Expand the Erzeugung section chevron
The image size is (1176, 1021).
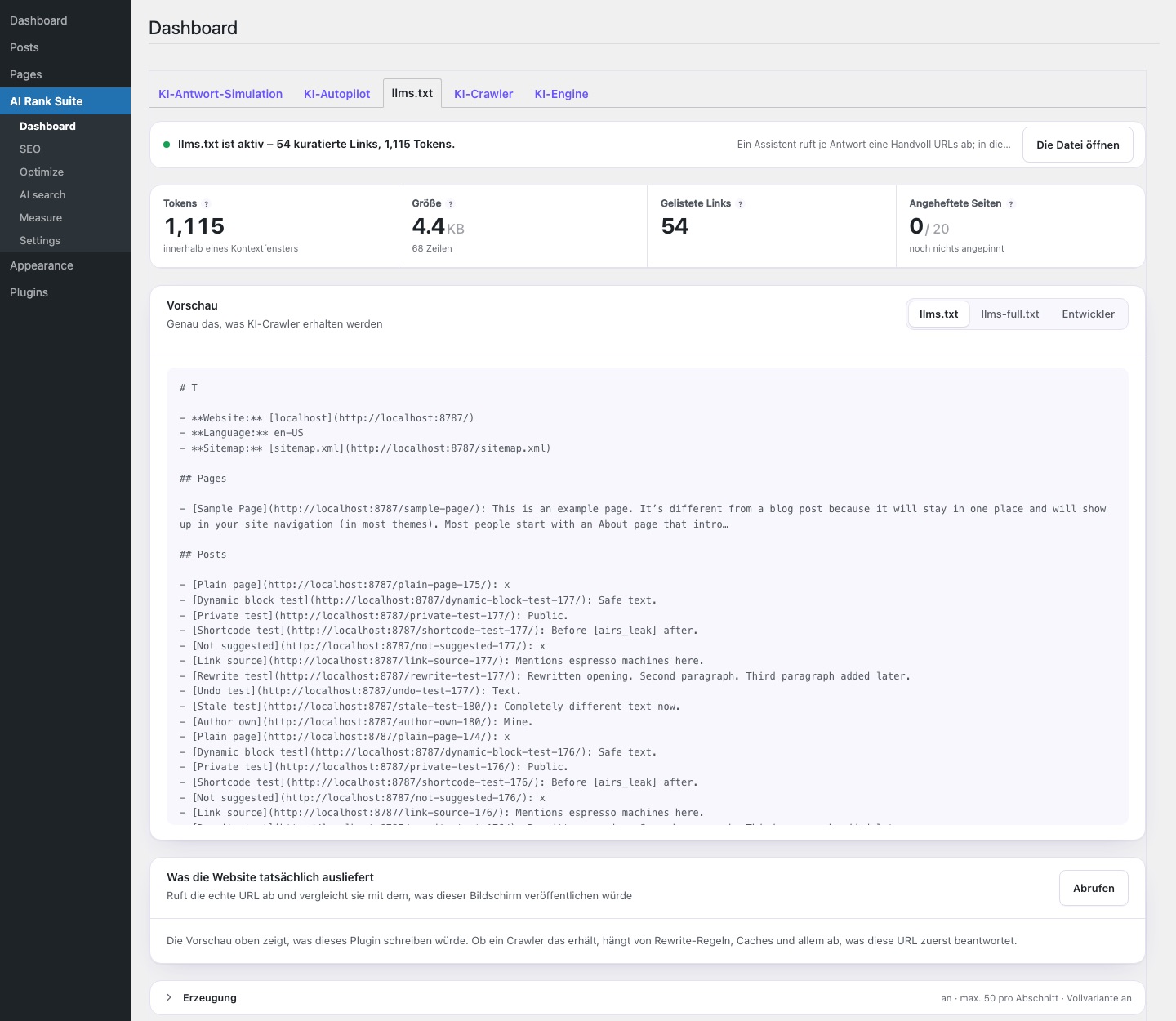169,997
